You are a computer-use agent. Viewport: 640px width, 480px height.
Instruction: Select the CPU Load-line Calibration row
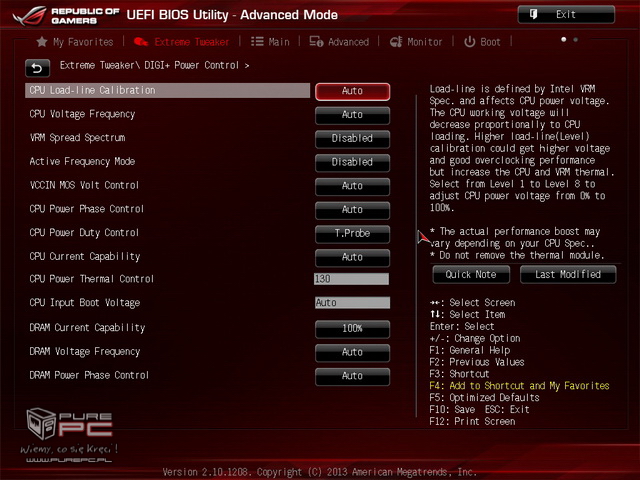[x=167, y=91]
